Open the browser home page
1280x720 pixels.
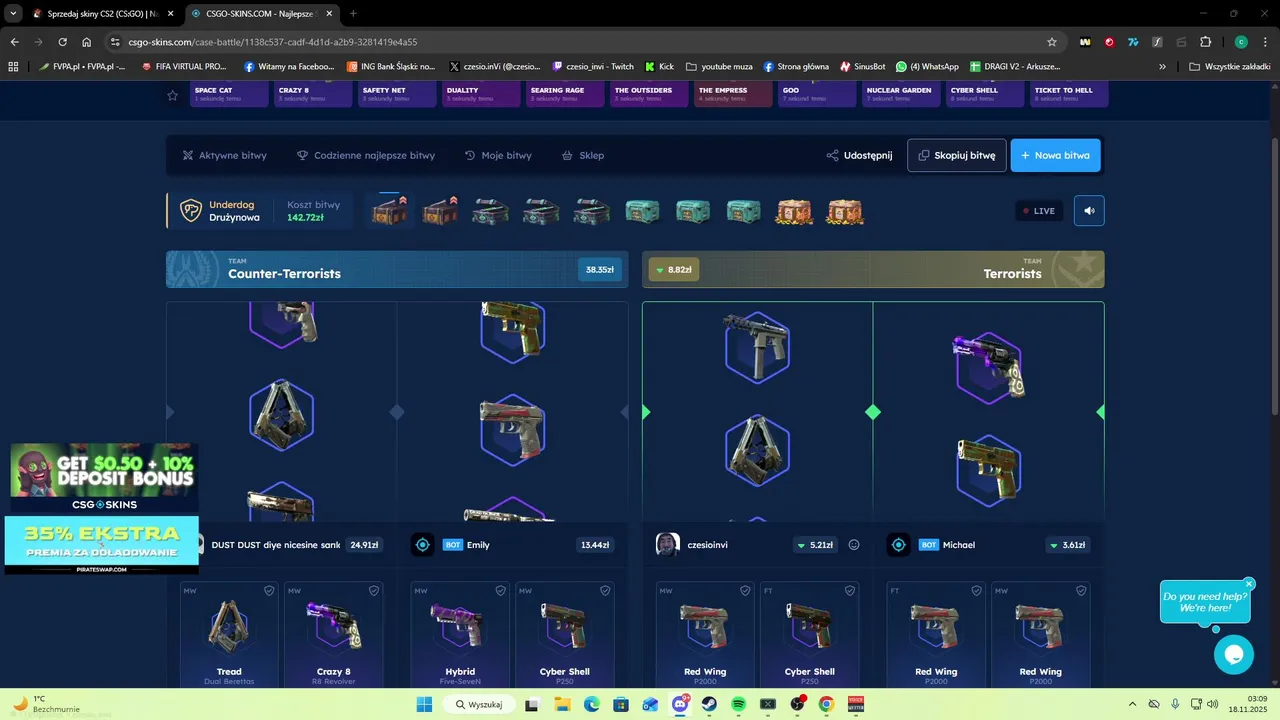87,42
